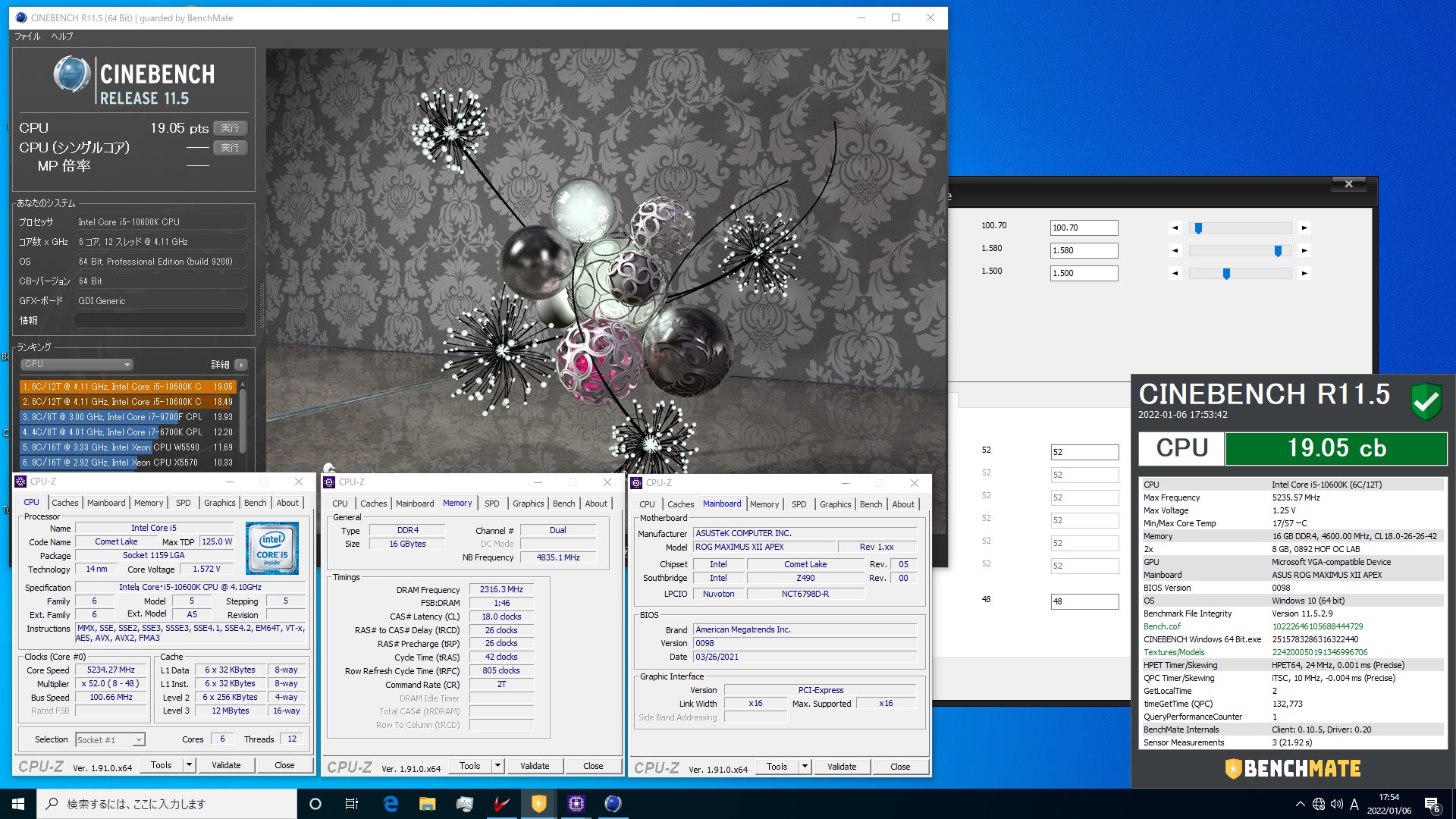
Task: Open Socket #1 selection dropdown
Action: [x=110, y=739]
